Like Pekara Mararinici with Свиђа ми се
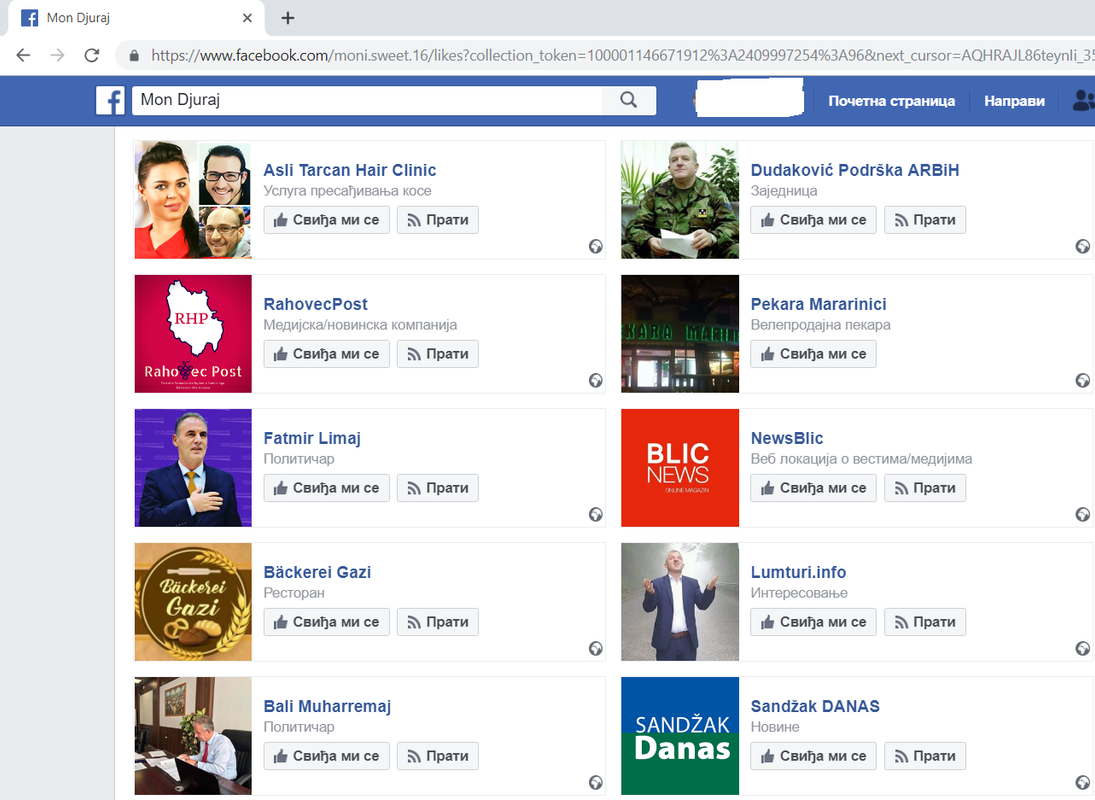 (813, 354)
